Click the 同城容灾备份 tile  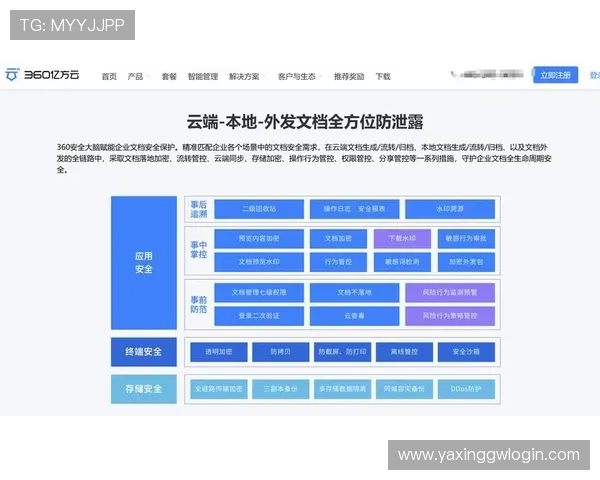[404, 389]
